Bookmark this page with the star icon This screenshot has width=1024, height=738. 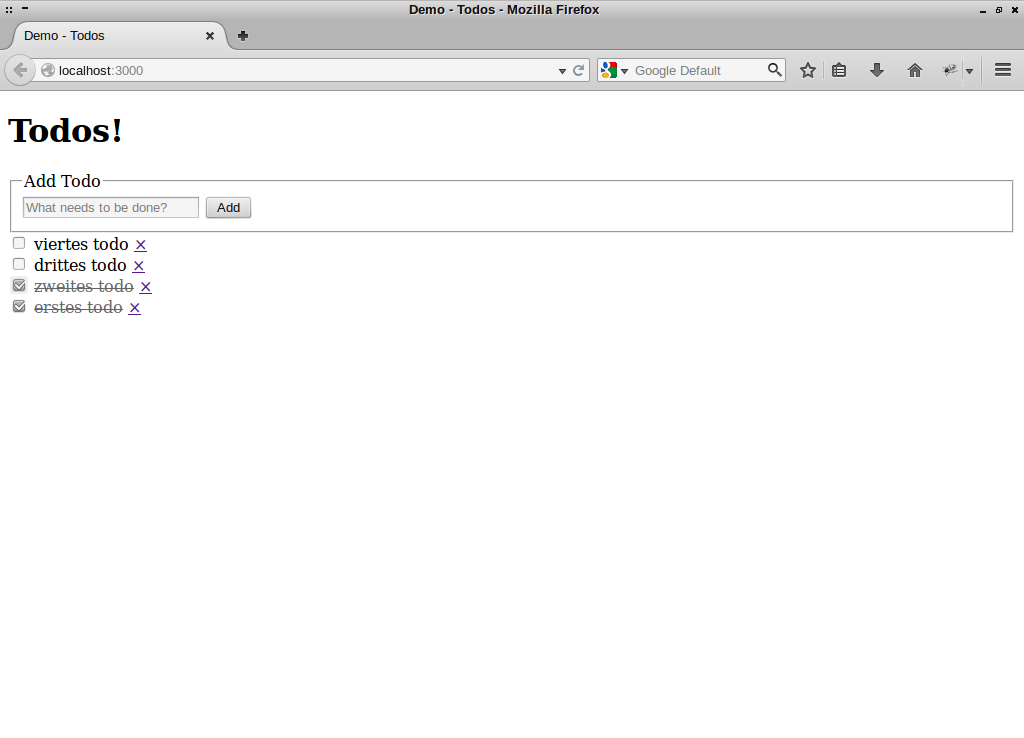808,70
